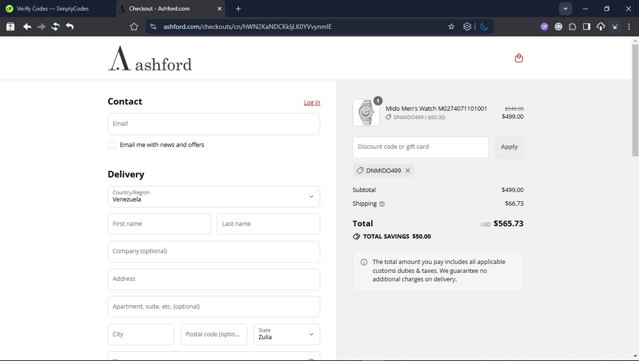The image size is (639, 361).
Task: Click the site information icon in address bar
Action: pos(153,26)
